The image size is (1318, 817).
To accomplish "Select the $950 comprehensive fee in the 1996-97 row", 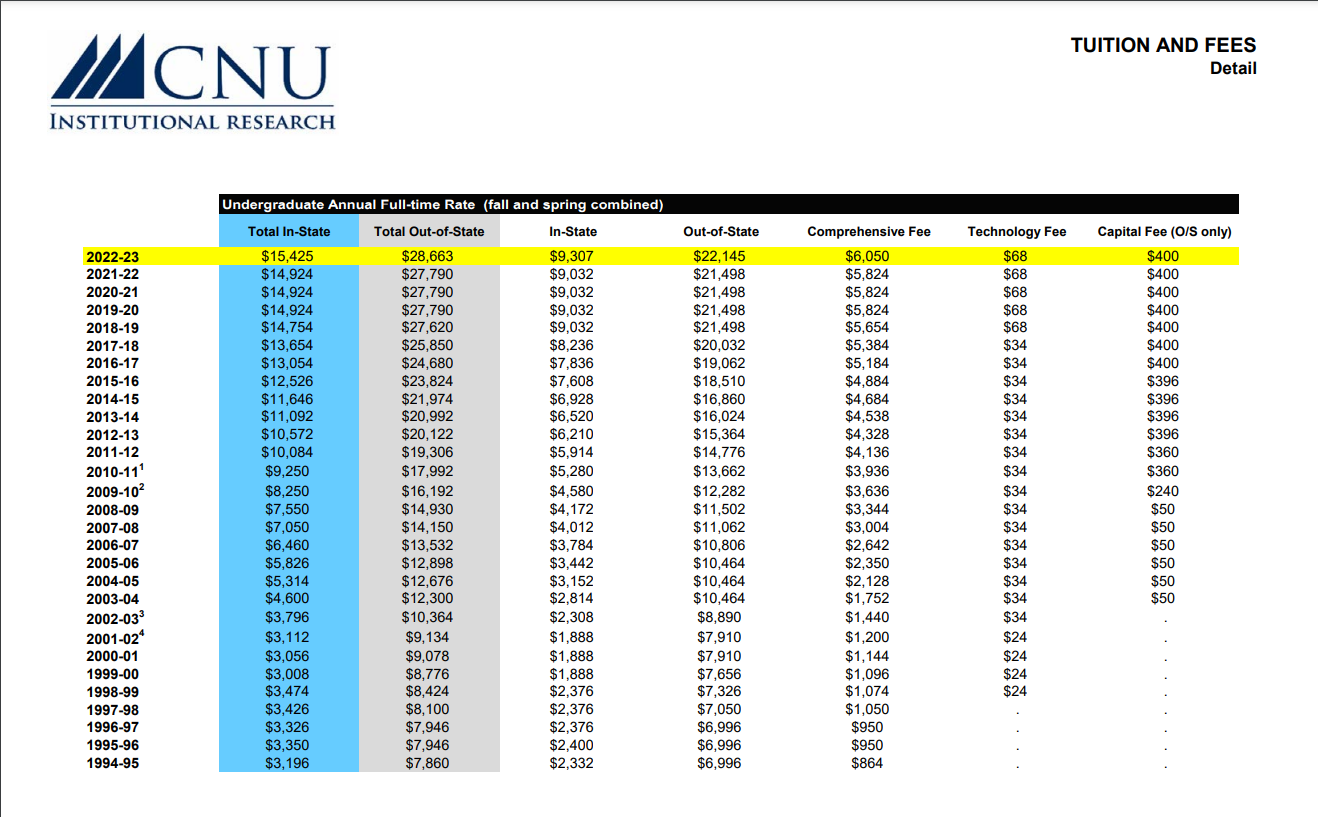I will tap(867, 727).
